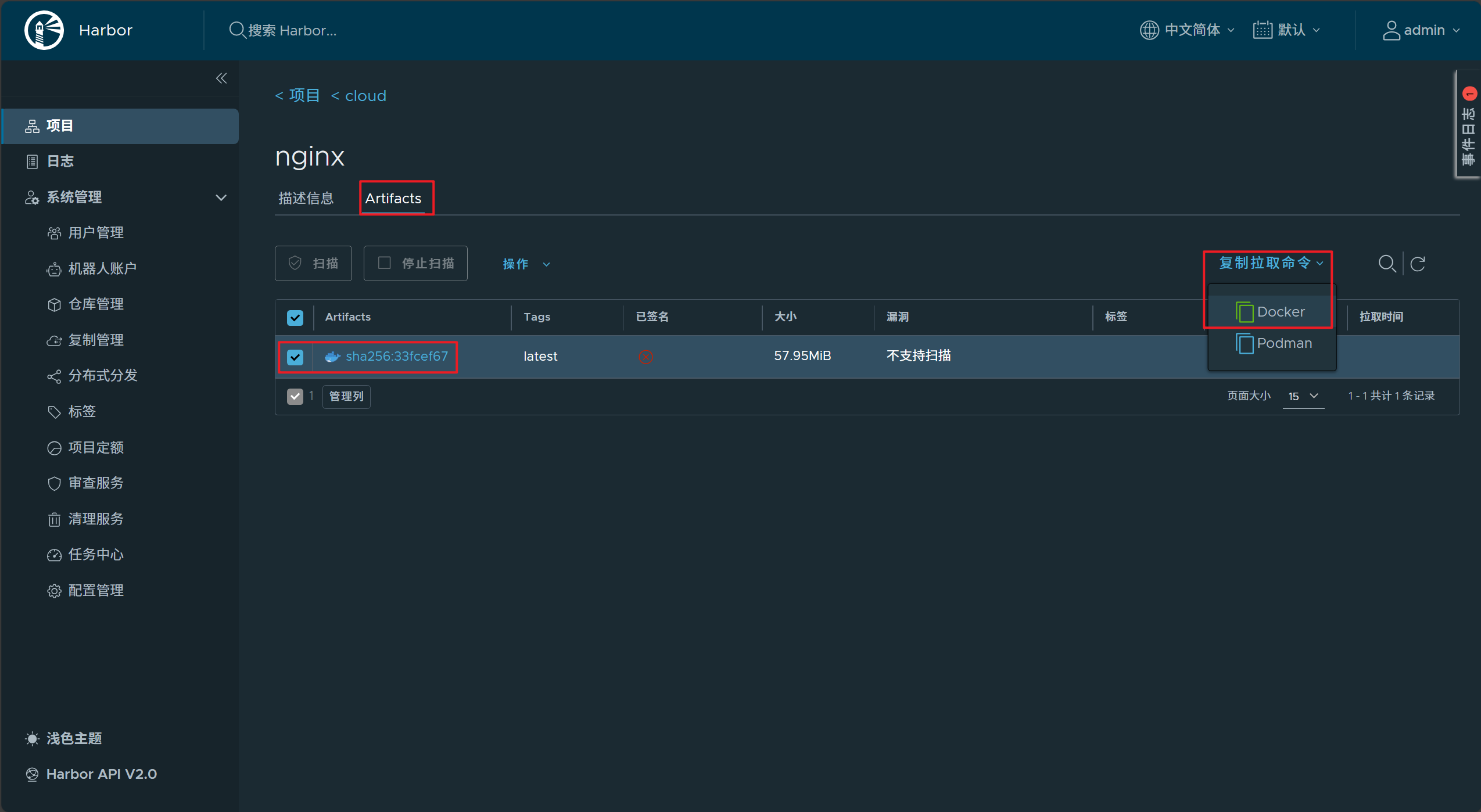Click the unsigned red X icon
1481x812 pixels.
coord(646,357)
